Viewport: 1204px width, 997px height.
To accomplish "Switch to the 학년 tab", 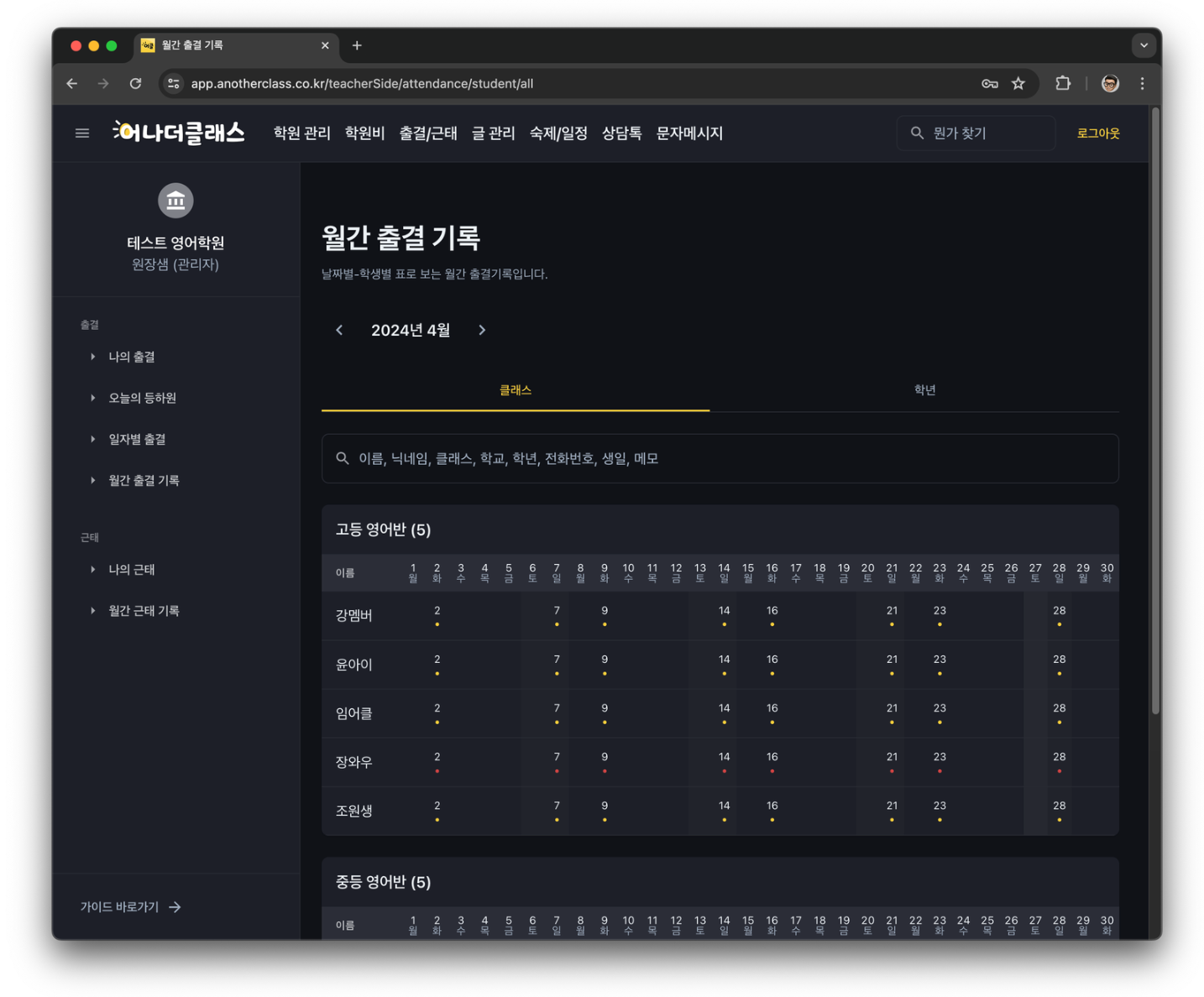I will click(924, 389).
